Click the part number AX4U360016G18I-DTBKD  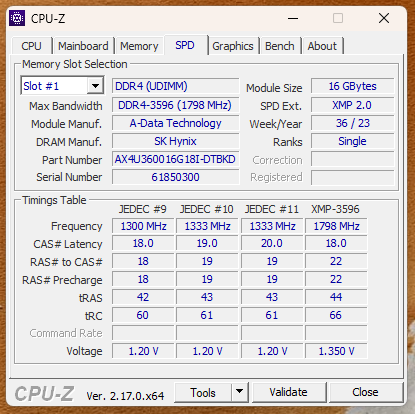click(x=176, y=159)
